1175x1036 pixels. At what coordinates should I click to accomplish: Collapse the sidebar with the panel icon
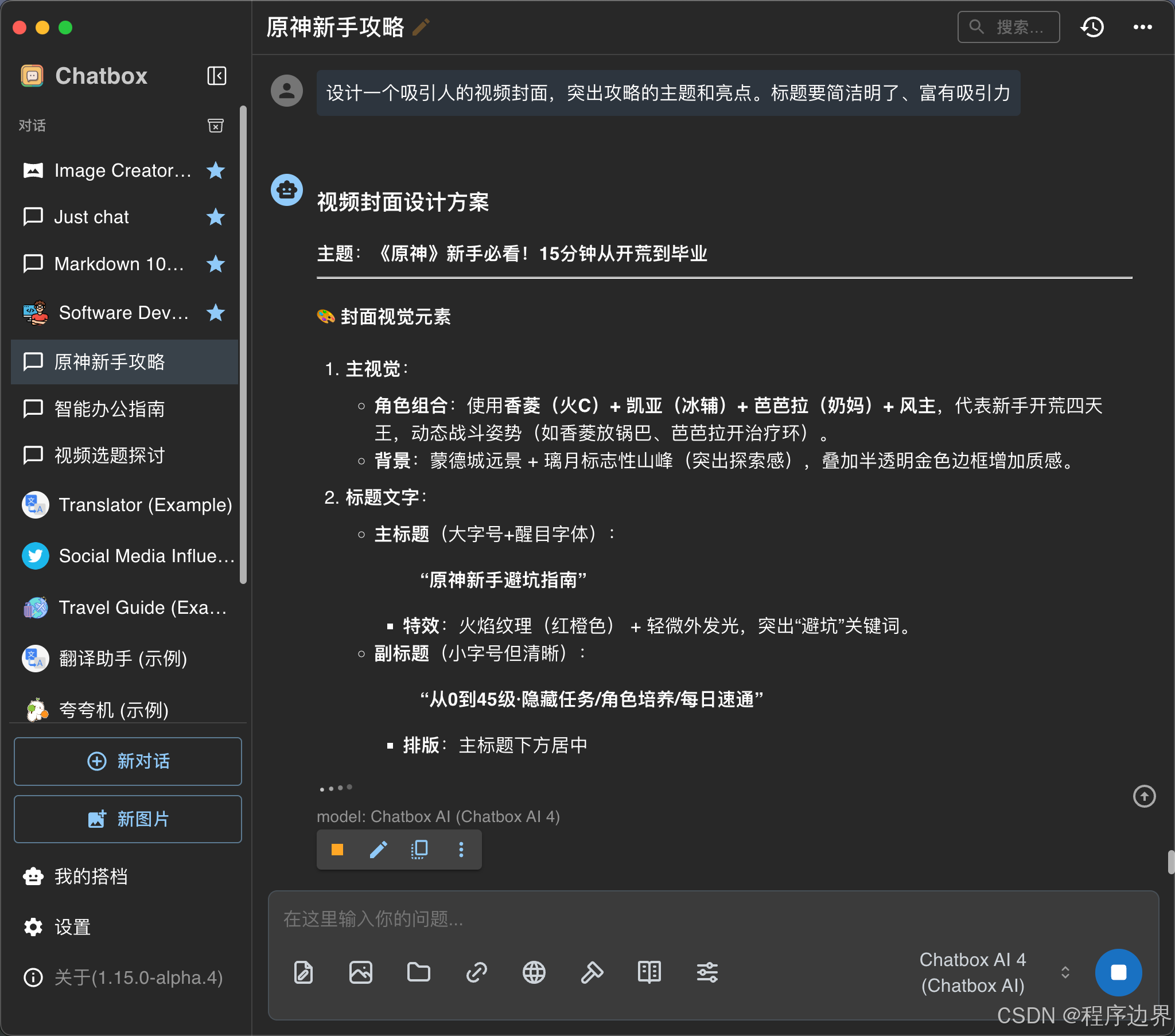217,76
